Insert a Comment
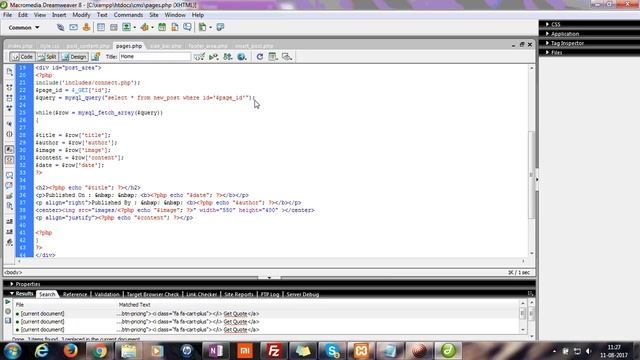640x360 pixels. [x=187, y=27]
